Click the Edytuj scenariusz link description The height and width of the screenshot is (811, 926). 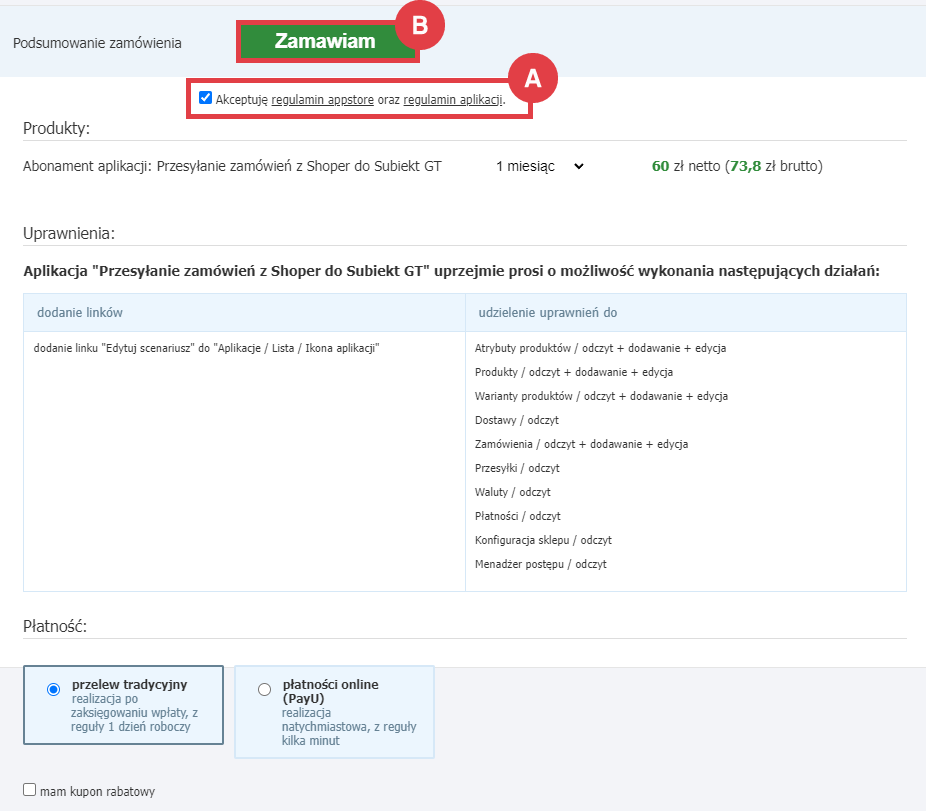pos(208,348)
